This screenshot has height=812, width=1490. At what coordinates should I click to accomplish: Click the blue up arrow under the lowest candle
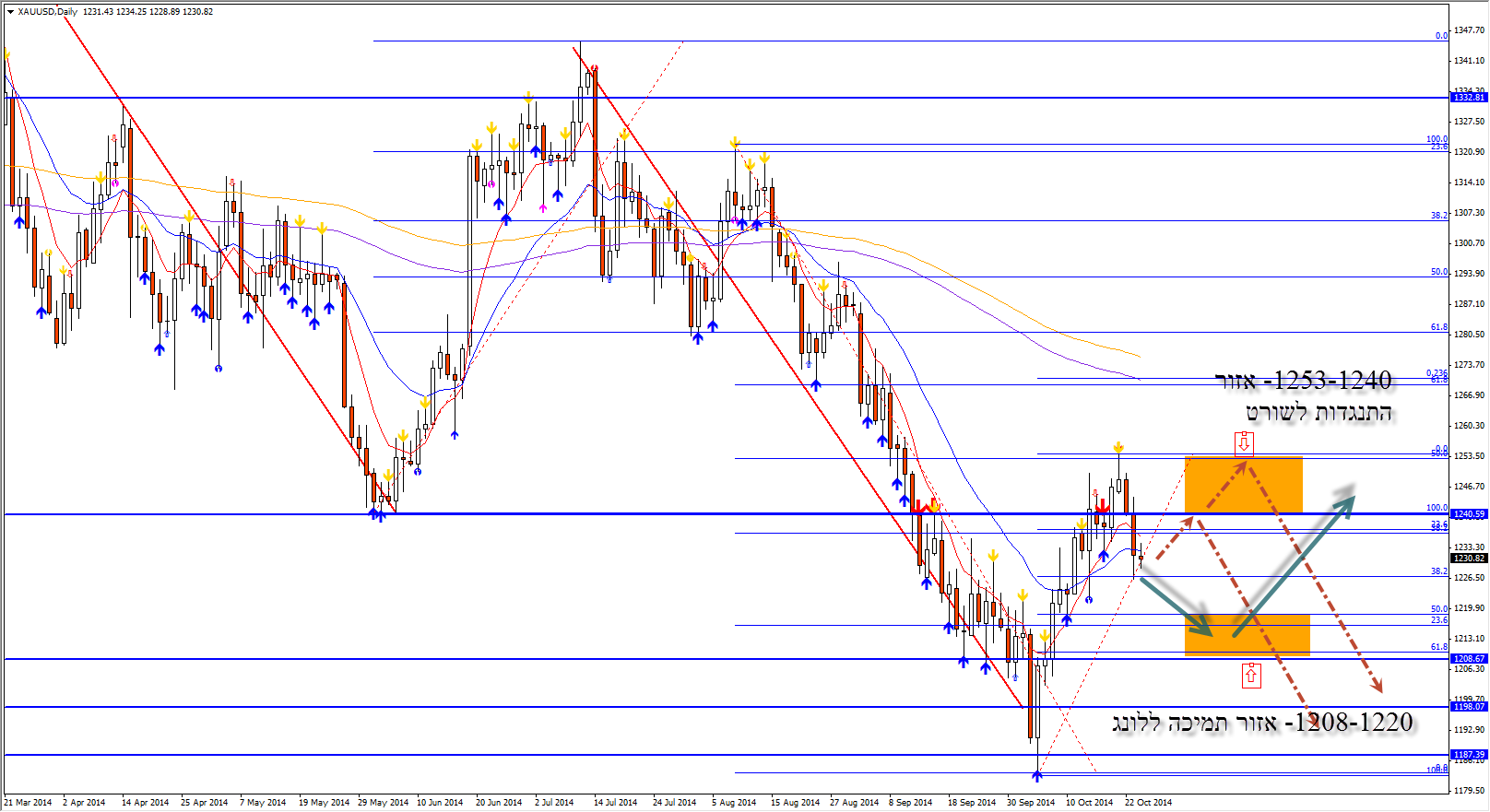[1037, 775]
